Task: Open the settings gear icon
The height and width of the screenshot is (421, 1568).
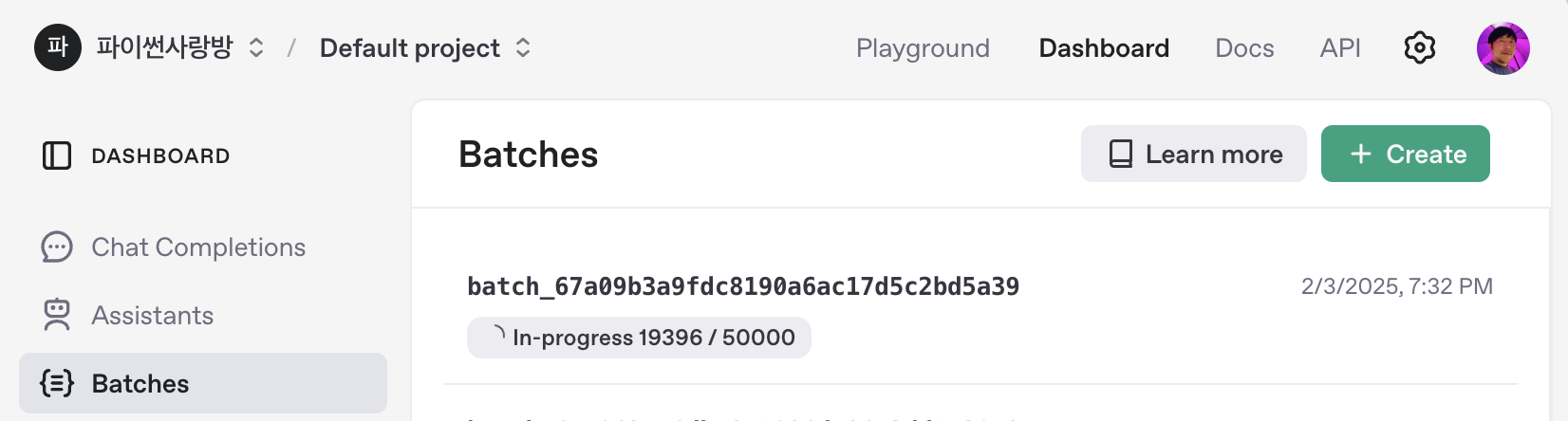Action: coord(1419,47)
